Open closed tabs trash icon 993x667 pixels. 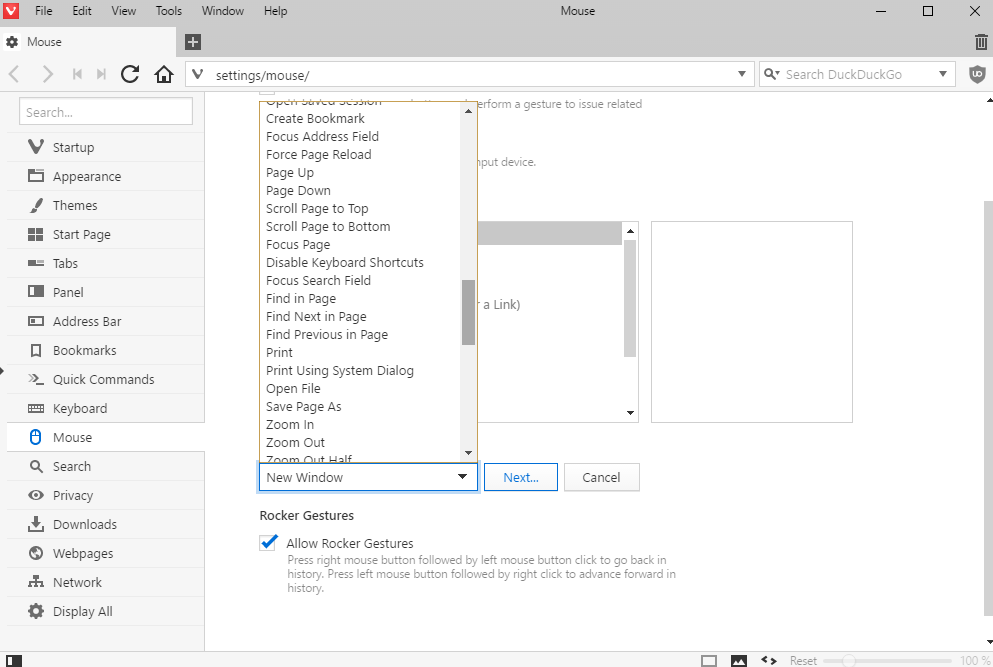981,42
